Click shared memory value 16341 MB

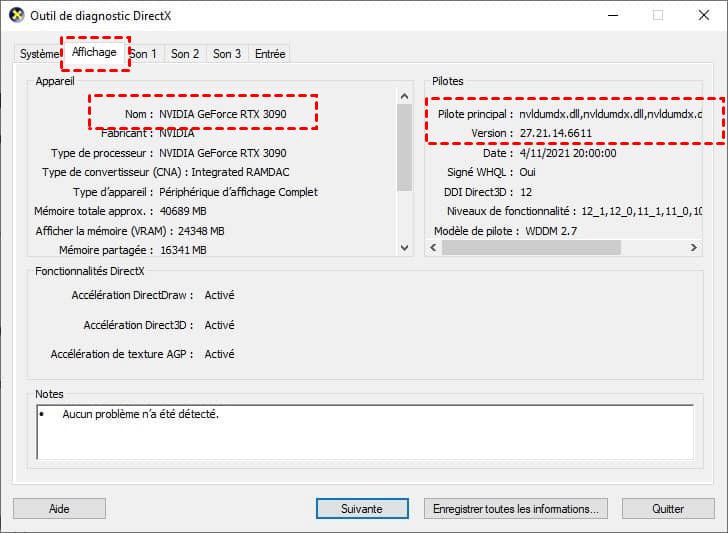tap(183, 250)
